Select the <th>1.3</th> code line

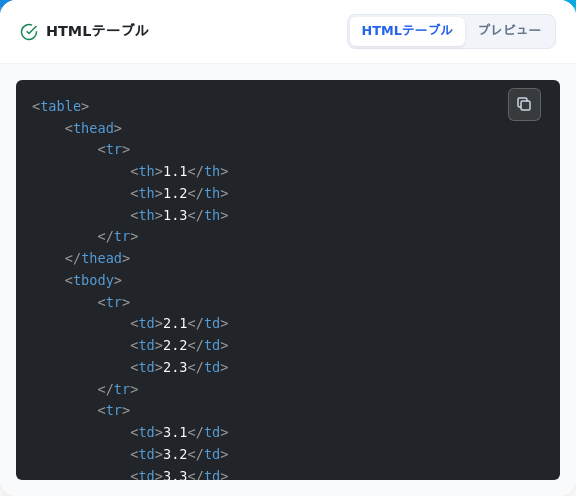(179, 215)
